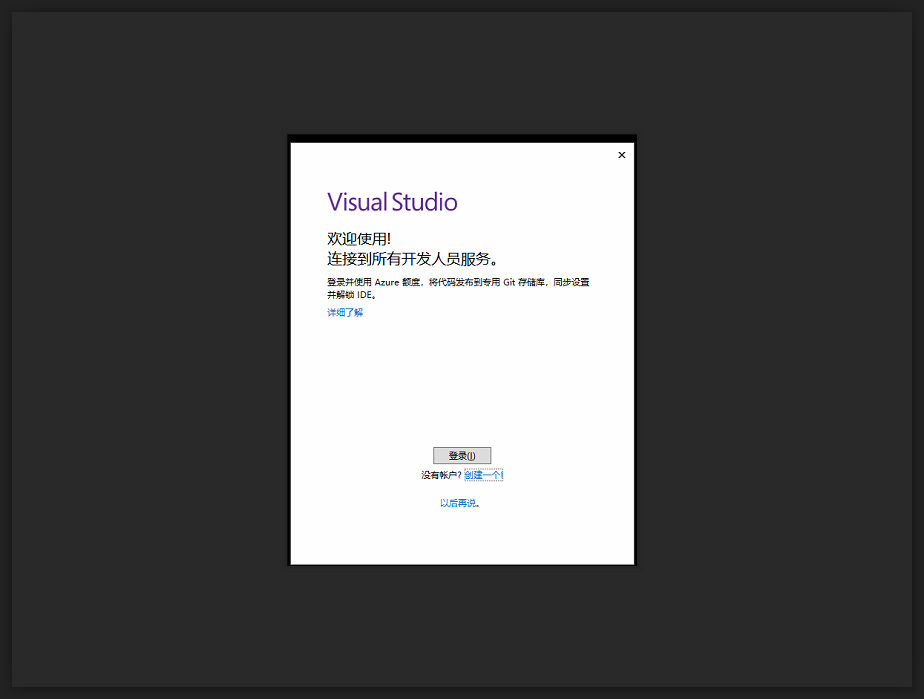
Task: Close the Visual Studio welcome dialog
Action: [x=621, y=155]
